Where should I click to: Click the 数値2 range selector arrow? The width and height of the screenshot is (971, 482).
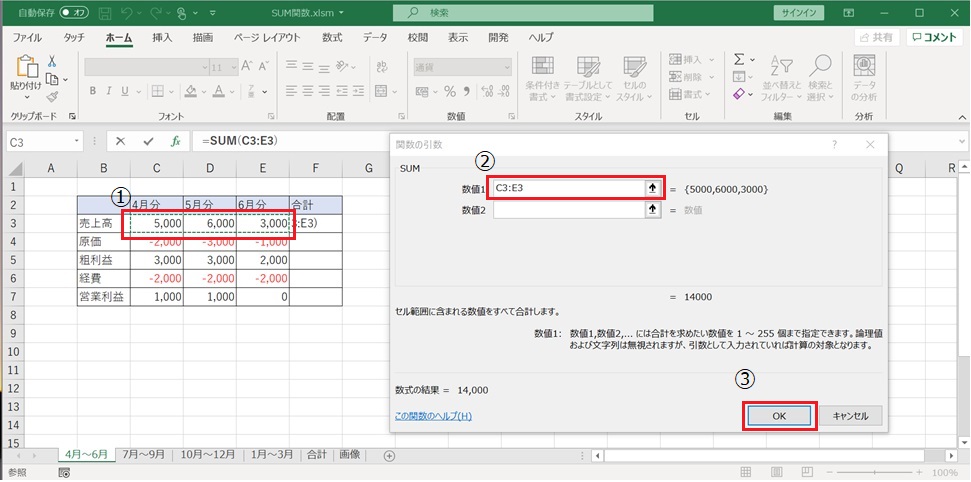pos(653,209)
